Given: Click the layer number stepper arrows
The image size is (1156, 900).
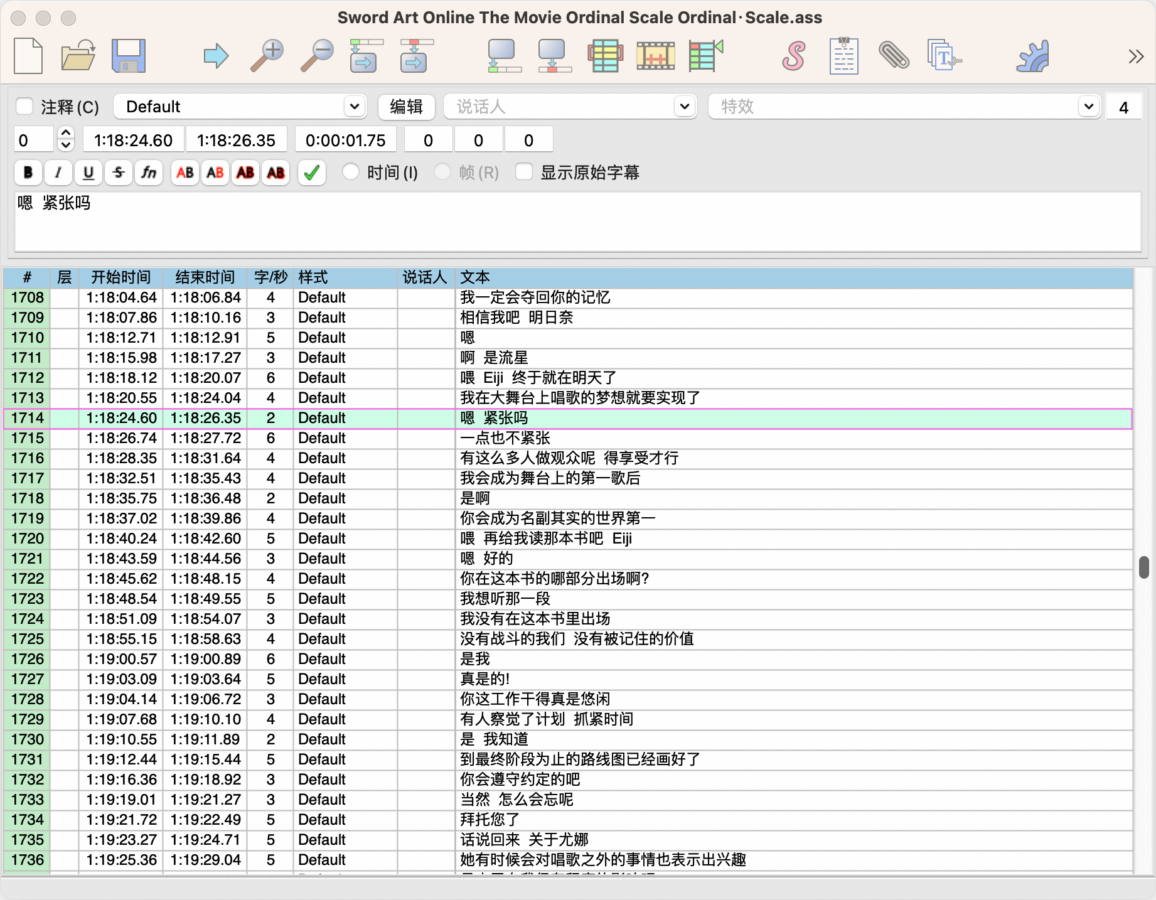Looking at the screenshot, I should [x=66, y=139].
